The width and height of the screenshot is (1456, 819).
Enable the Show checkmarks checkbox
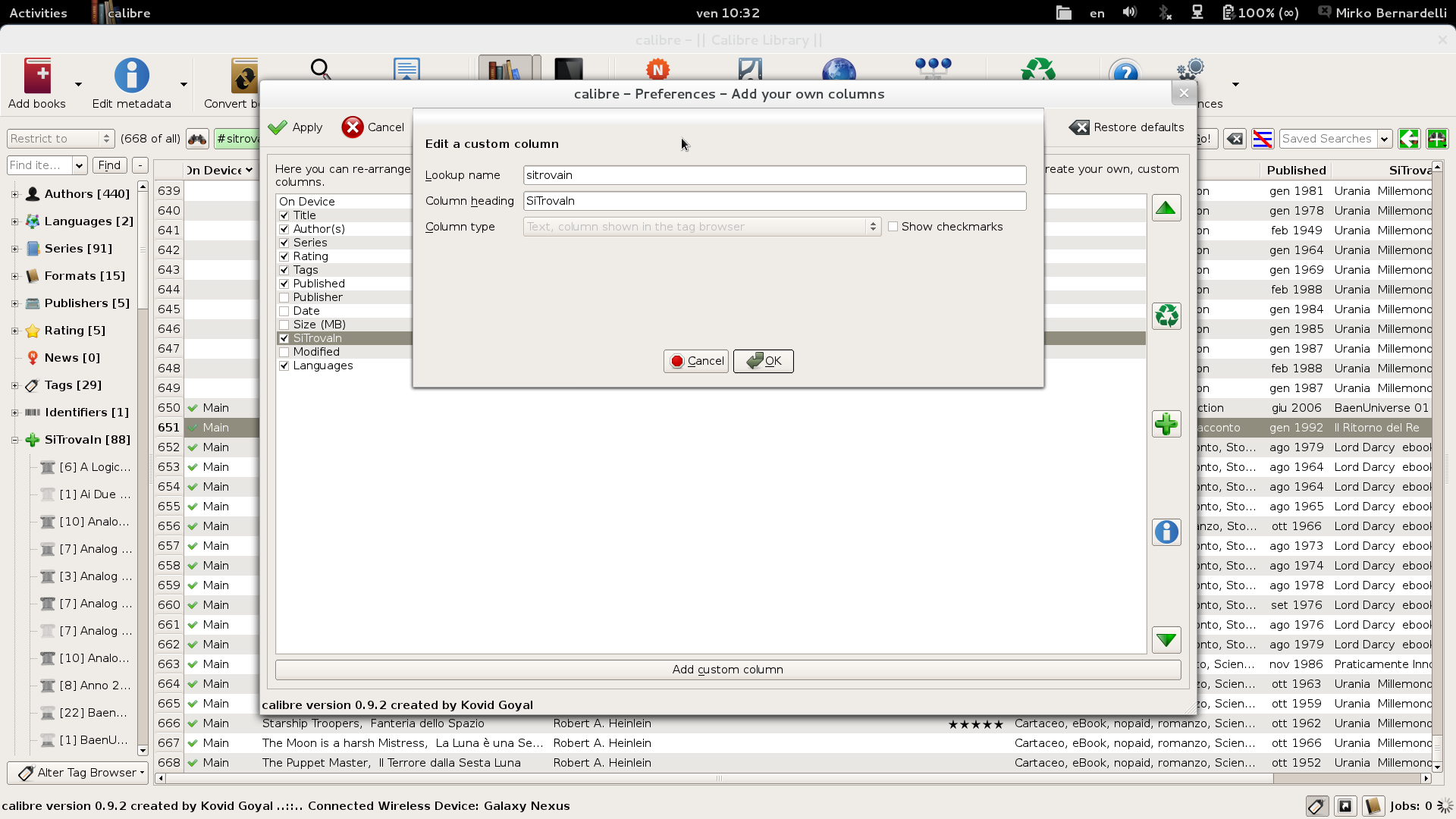point(893,227)
